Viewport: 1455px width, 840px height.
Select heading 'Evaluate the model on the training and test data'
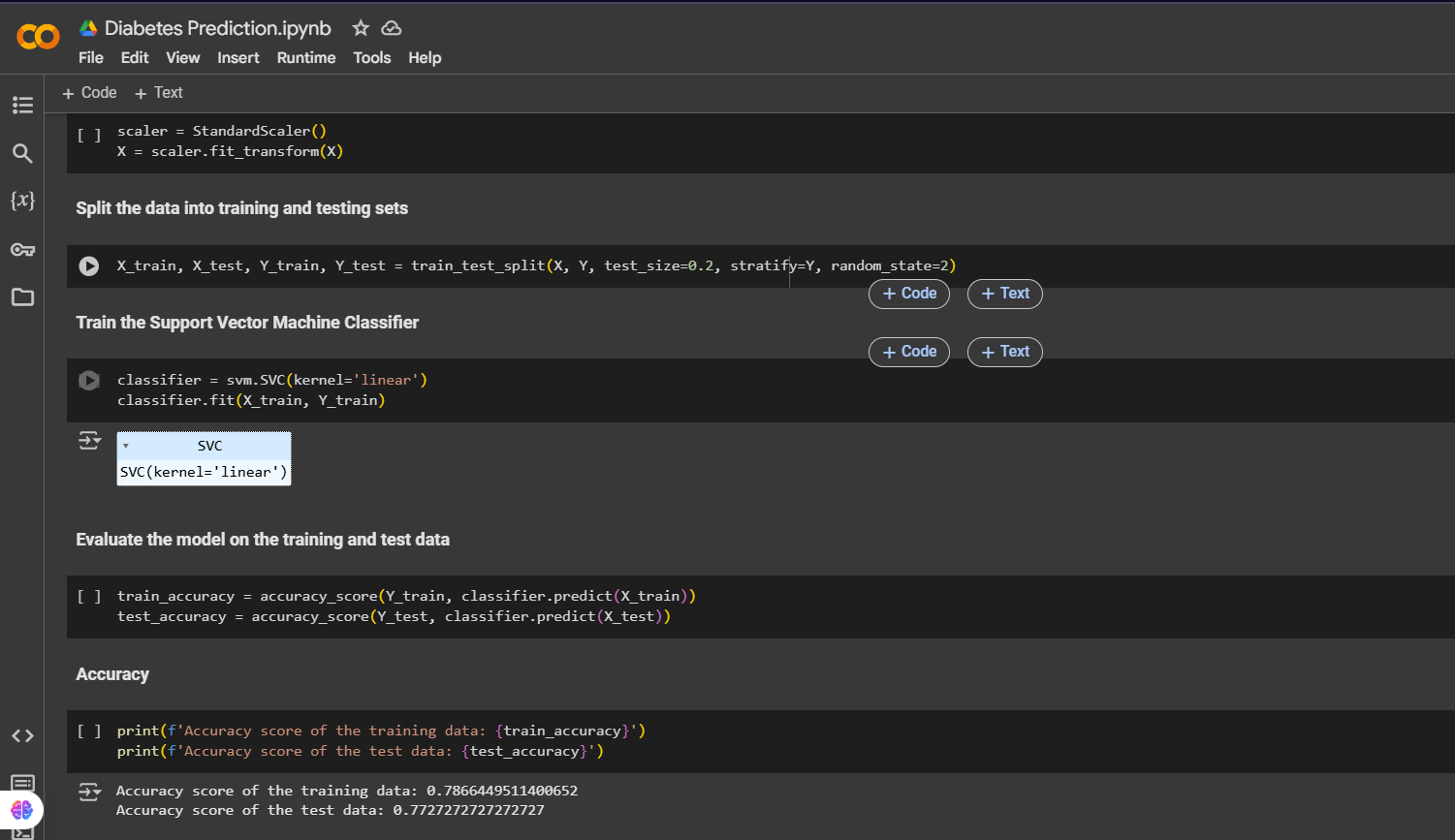[263, 540]
